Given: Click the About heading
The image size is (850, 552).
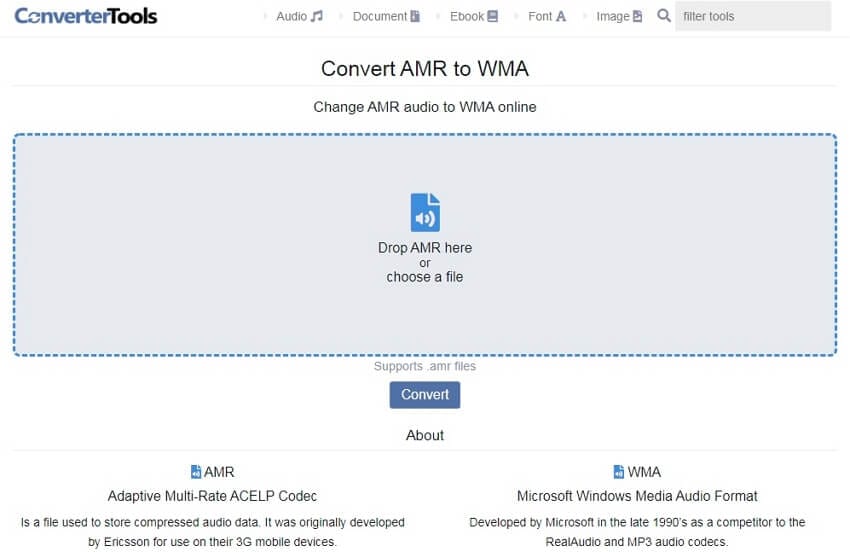Looking at the screenshot, I should (x=425, y=435).
